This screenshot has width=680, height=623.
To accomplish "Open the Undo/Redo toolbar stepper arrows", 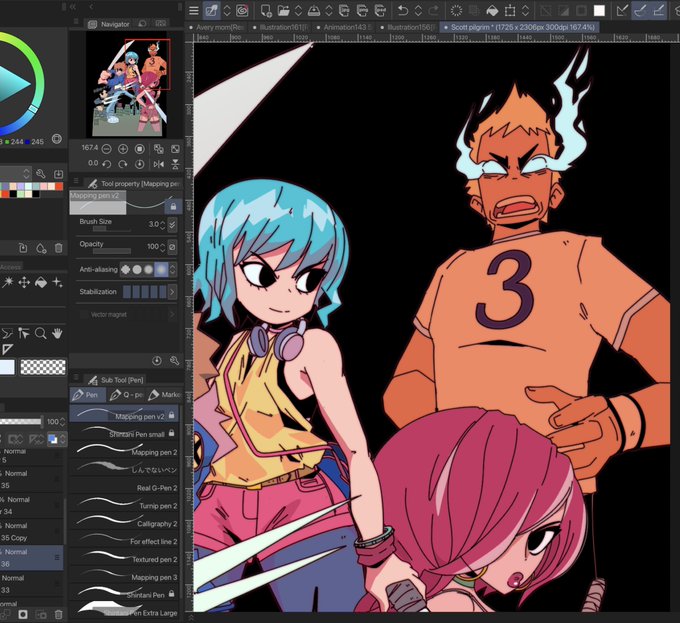I will pos(418,10).
